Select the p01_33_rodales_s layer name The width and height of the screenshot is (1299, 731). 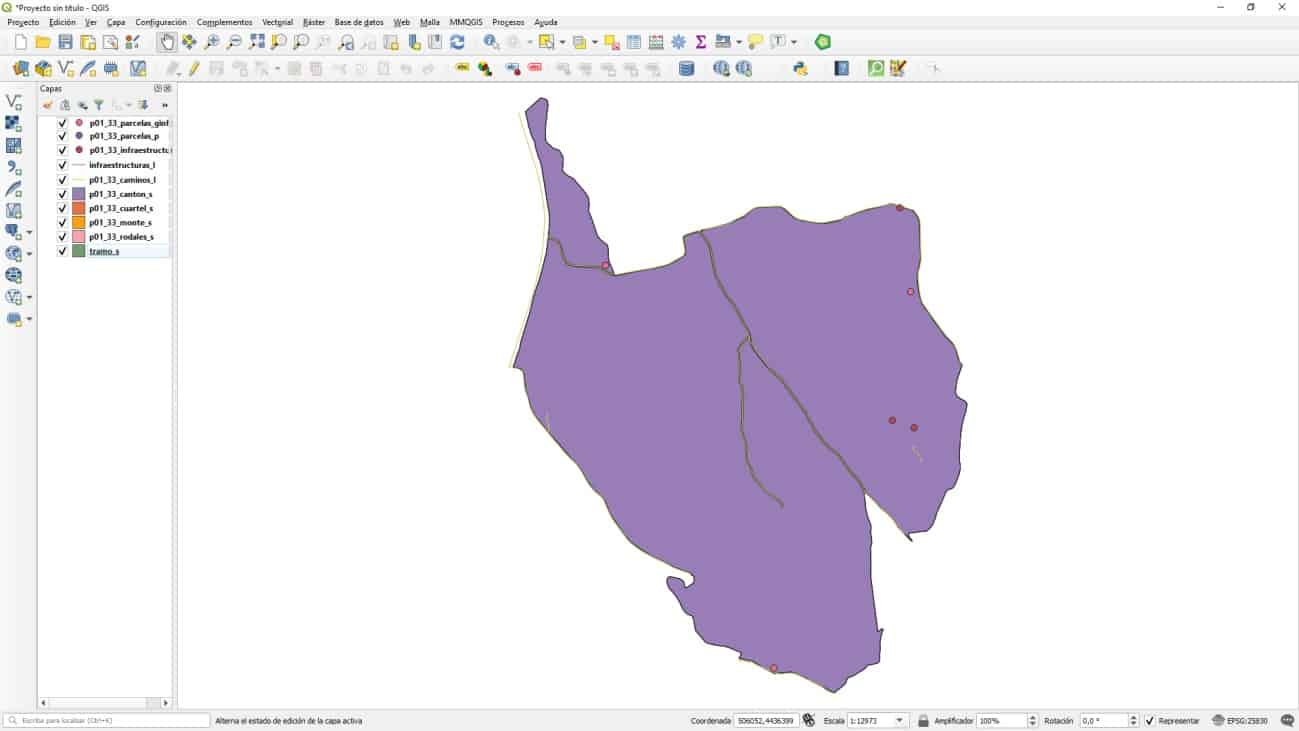tap(121, 237)
